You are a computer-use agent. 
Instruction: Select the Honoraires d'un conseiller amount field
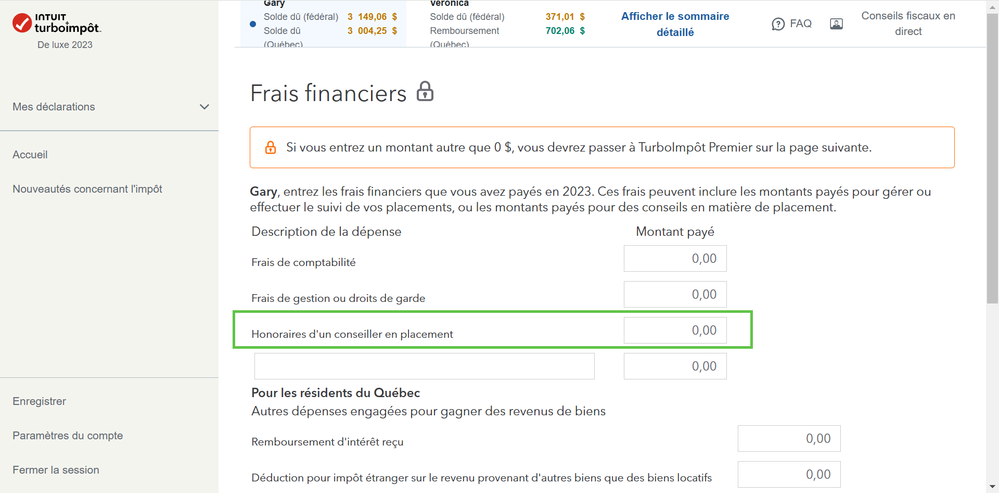pyautogui.click(x=675, y=331)
